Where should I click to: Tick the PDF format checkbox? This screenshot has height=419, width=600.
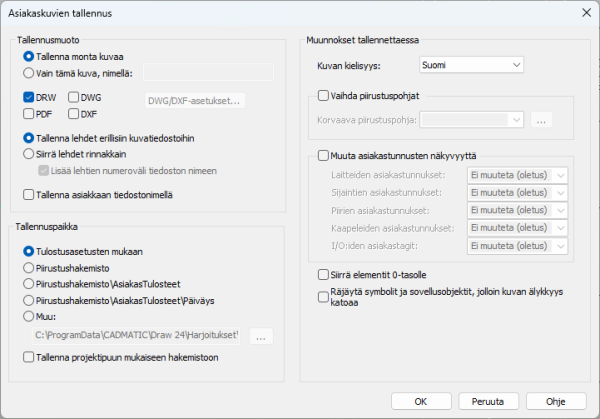pyautogui.click(x=29, y=114)
